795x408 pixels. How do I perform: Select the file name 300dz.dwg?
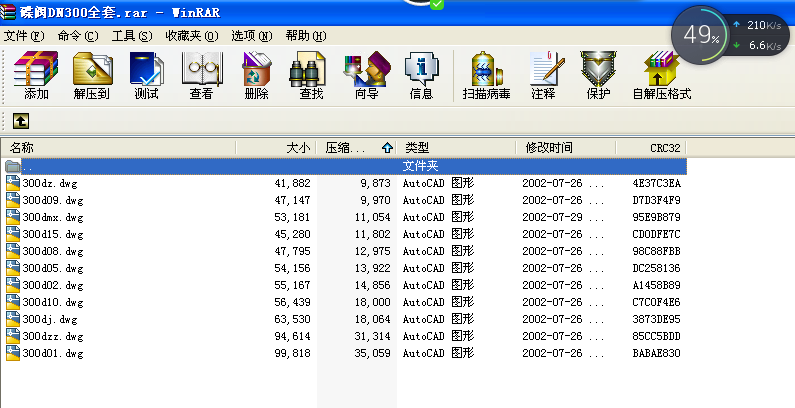50,183
